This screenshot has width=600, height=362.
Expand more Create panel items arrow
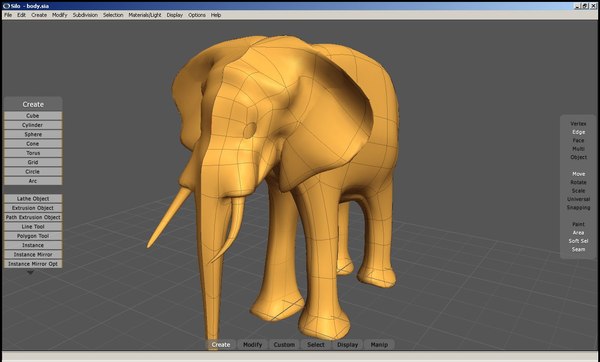coord(31,272)
